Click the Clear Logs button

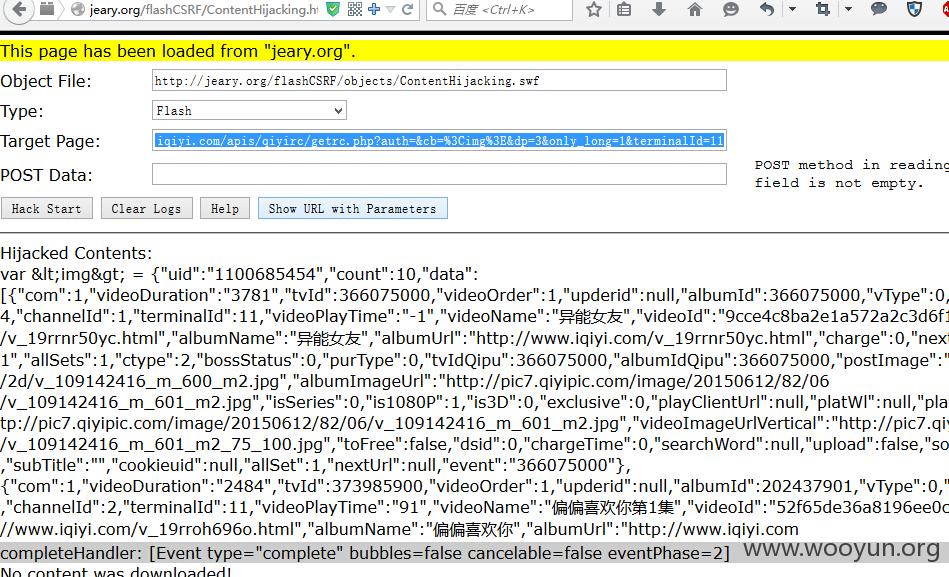click(146, 208)
